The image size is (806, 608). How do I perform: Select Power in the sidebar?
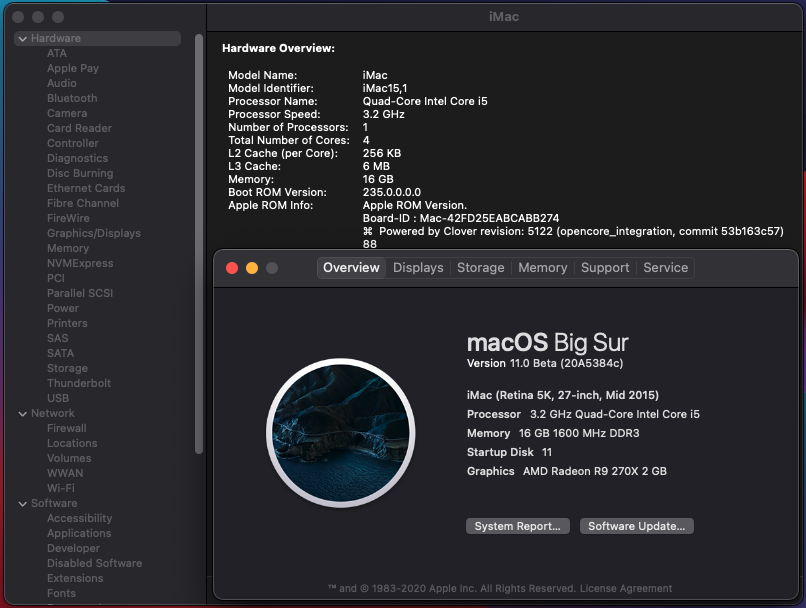point(63,308)
